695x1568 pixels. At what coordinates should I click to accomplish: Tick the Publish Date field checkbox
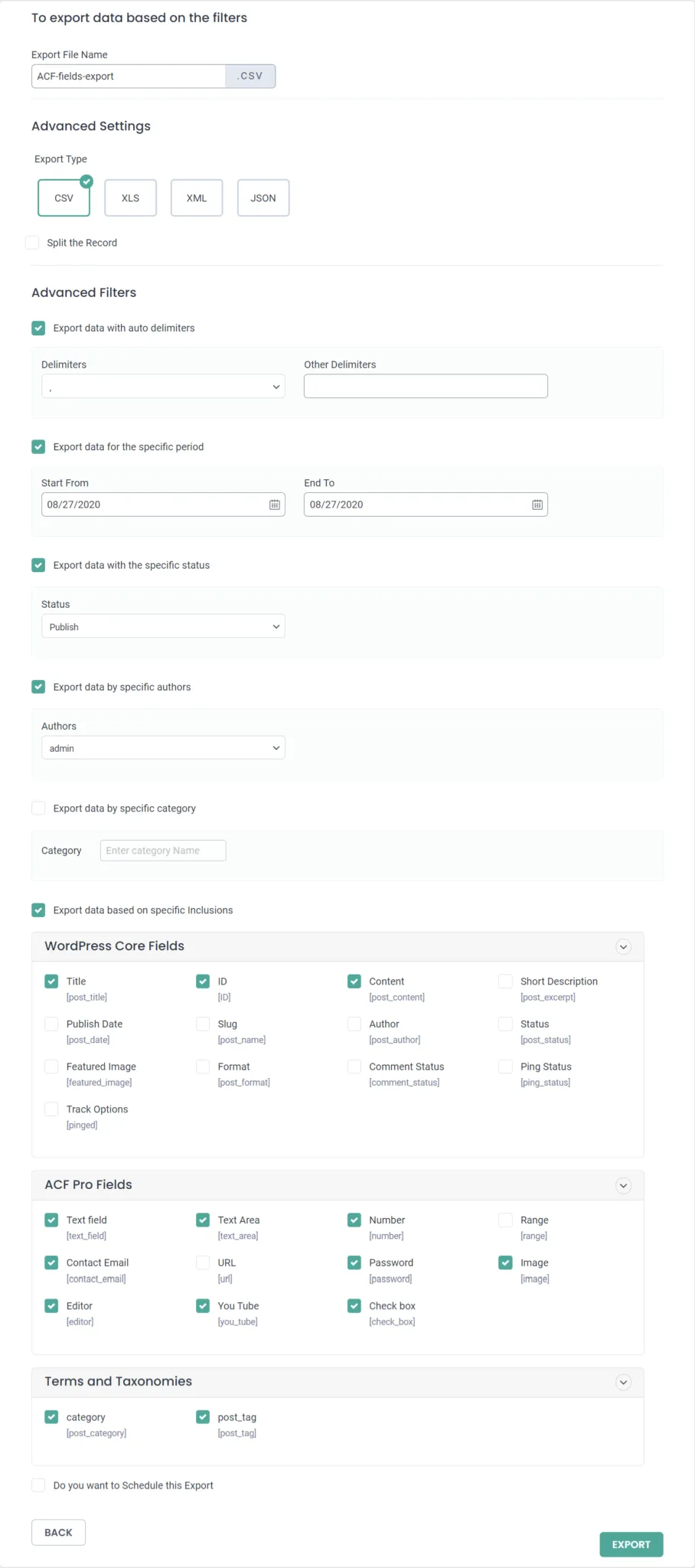[51, 1024]
